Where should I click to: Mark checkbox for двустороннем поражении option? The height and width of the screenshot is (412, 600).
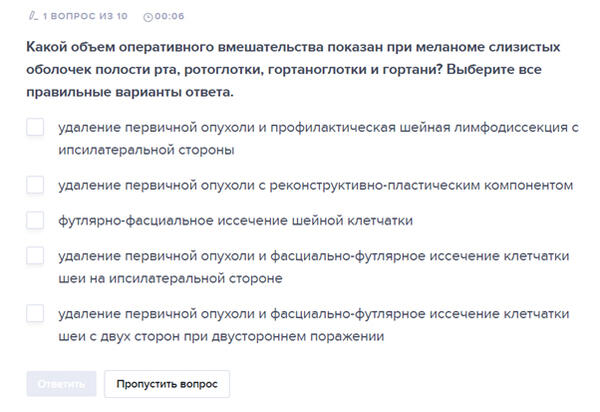(x=35, y=313)
